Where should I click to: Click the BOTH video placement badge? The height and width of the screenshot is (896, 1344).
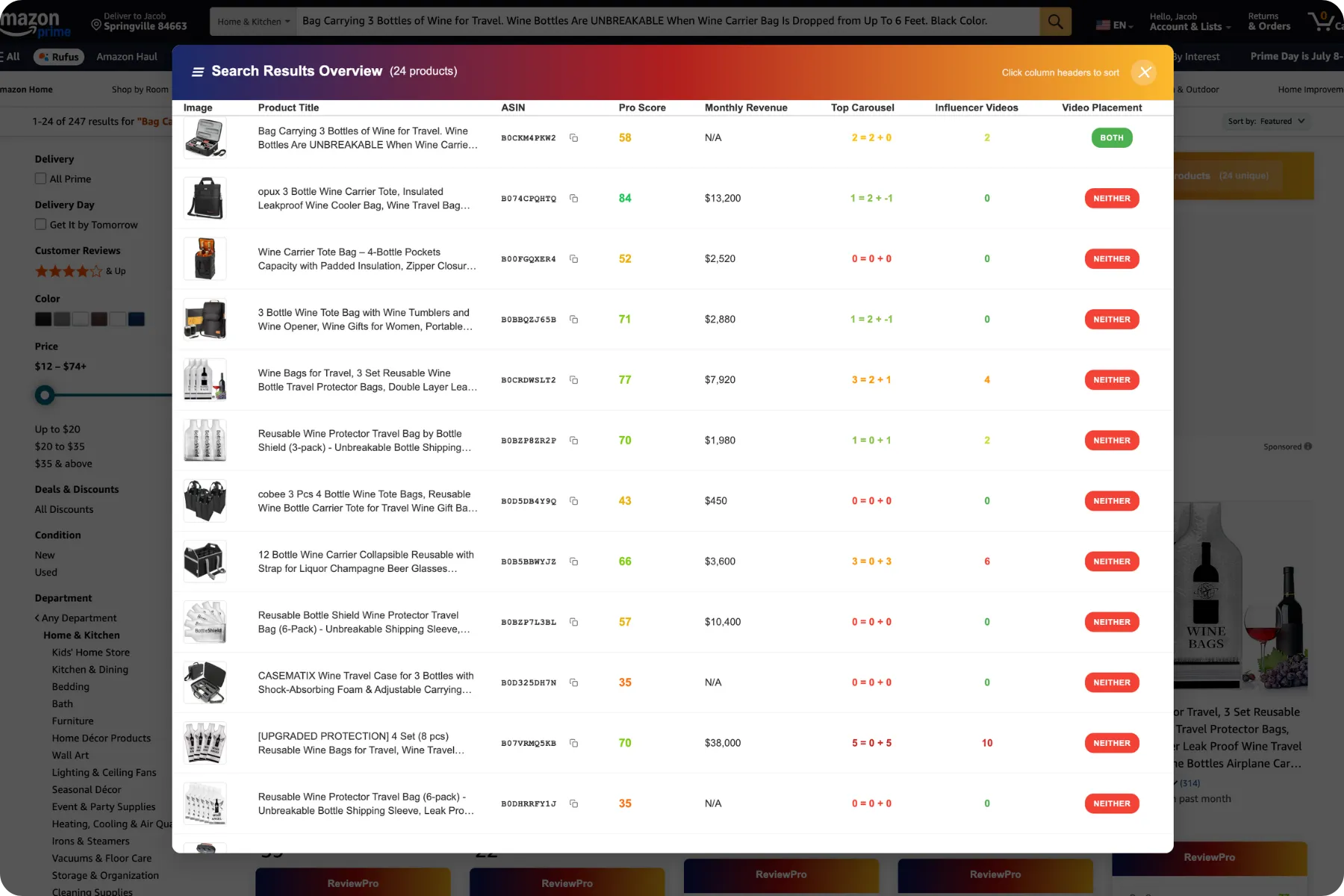coord(1111,137)
